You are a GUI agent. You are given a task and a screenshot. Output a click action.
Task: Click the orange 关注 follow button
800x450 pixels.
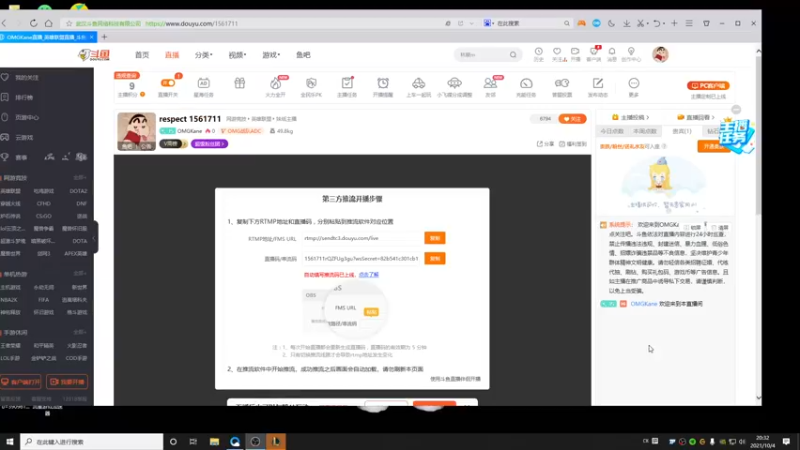tap(572, 119)
